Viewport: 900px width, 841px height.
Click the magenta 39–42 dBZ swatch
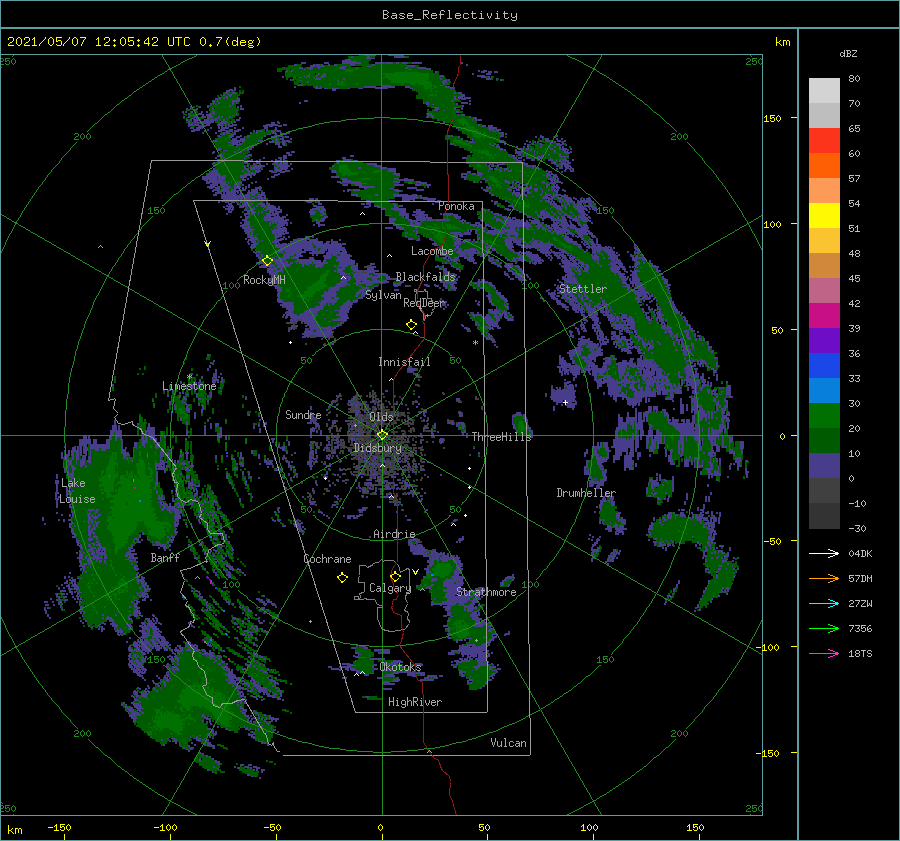tap(824, 316)
